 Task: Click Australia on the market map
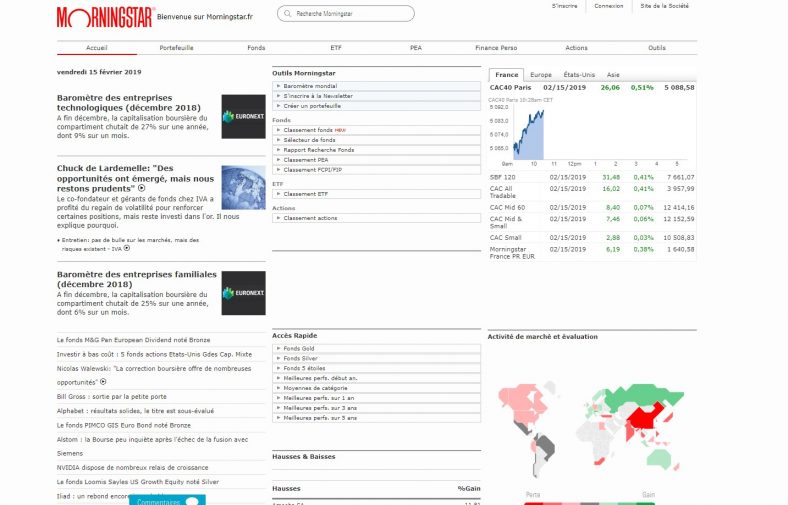[x=661, y=458]
